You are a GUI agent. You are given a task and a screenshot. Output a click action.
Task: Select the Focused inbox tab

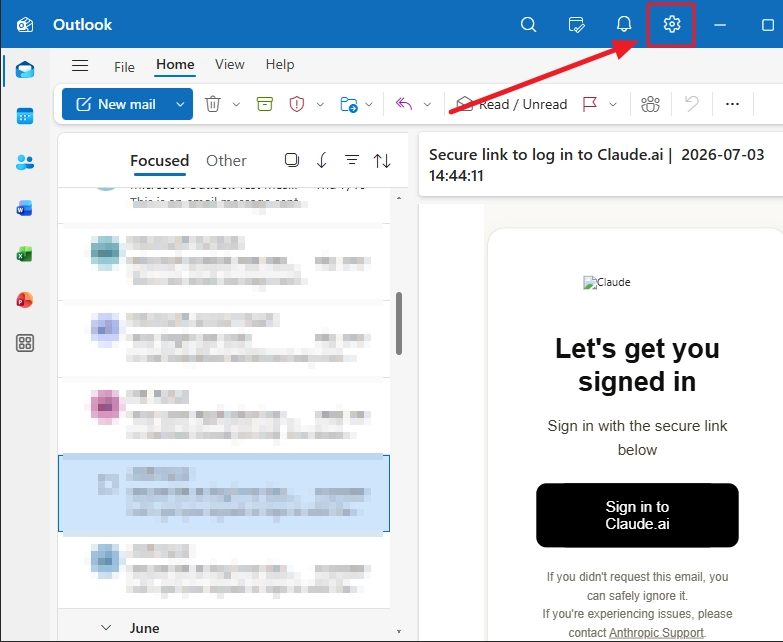(x=159, y=161)
